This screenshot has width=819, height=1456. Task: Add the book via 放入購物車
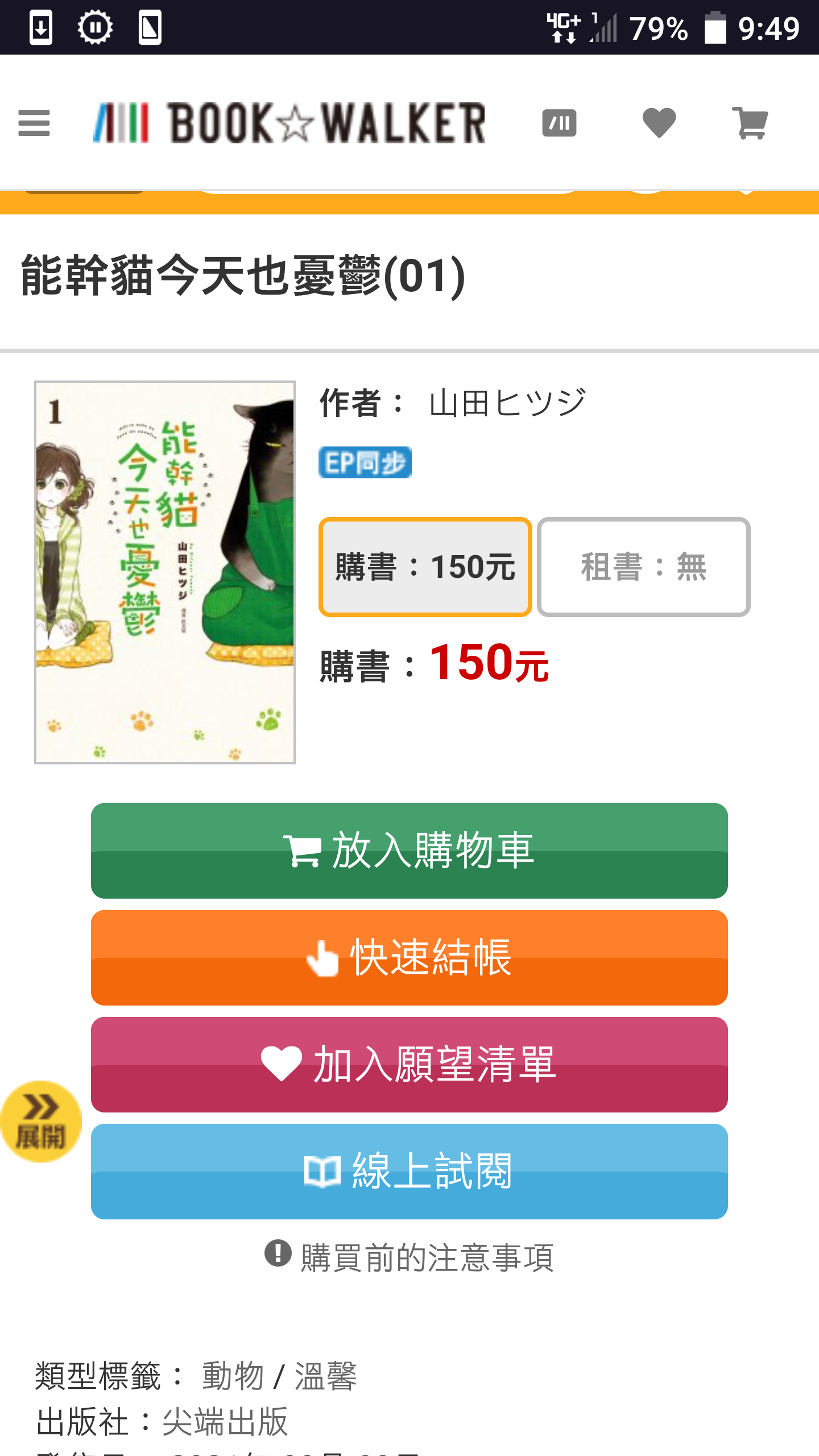[x=409, y=851]
